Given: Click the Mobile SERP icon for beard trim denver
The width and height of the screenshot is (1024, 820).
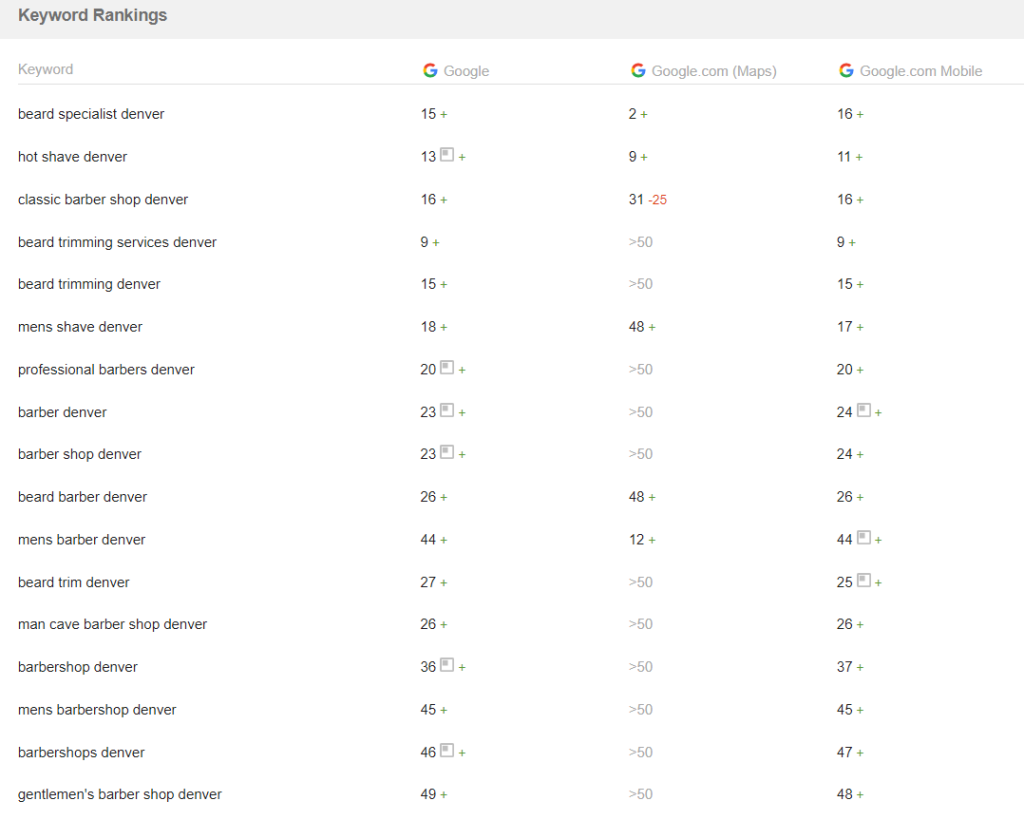Looking at the screenshot, I should point(863,581).
